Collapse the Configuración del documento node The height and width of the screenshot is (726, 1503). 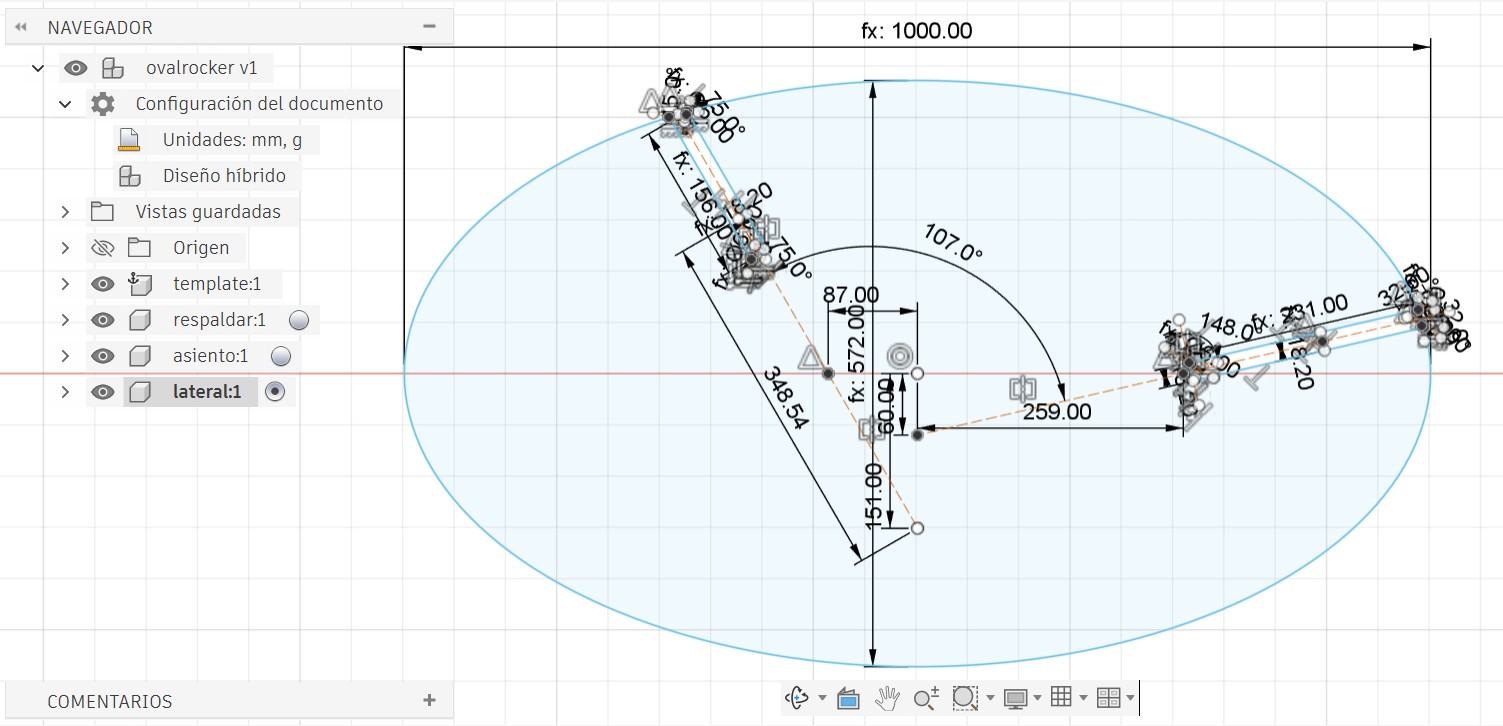click(65, 104)
